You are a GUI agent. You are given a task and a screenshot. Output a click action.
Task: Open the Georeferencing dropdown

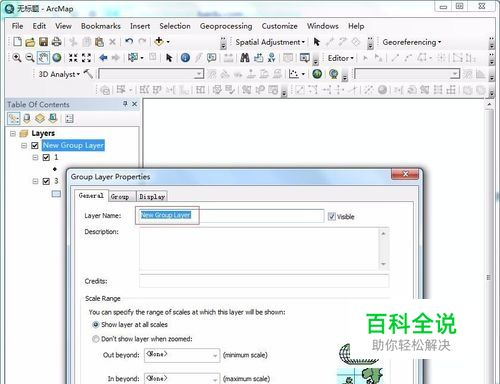(x=412, y=42)
